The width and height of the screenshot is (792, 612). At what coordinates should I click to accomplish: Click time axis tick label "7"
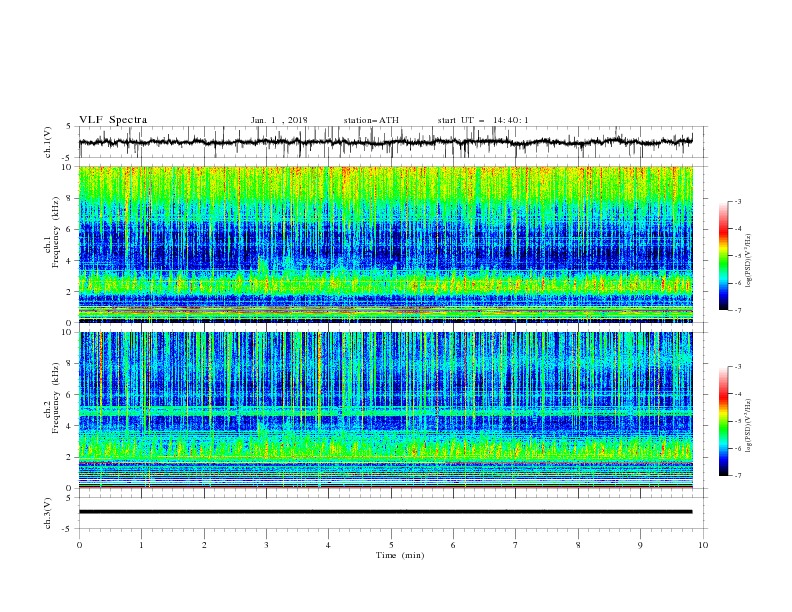tap(516, 545)
